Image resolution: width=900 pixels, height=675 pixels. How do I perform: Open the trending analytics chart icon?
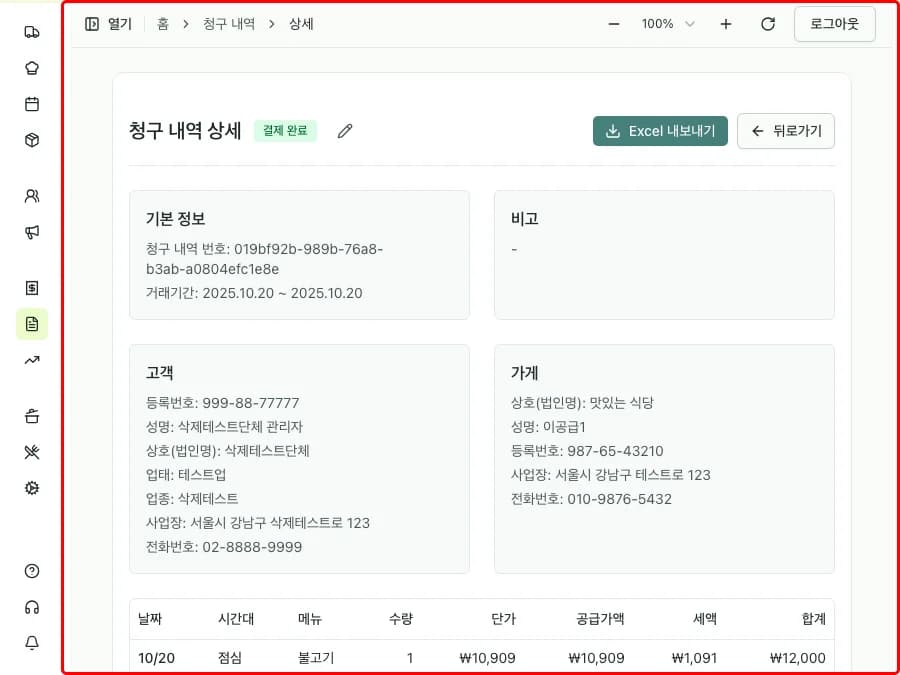click(31, 359)
